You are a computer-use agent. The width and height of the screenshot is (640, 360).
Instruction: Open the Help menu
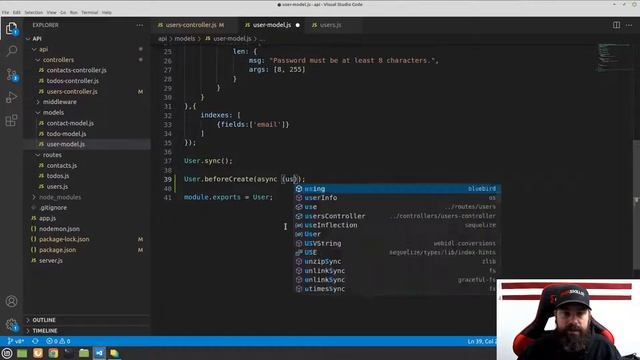tap(107, 13)
